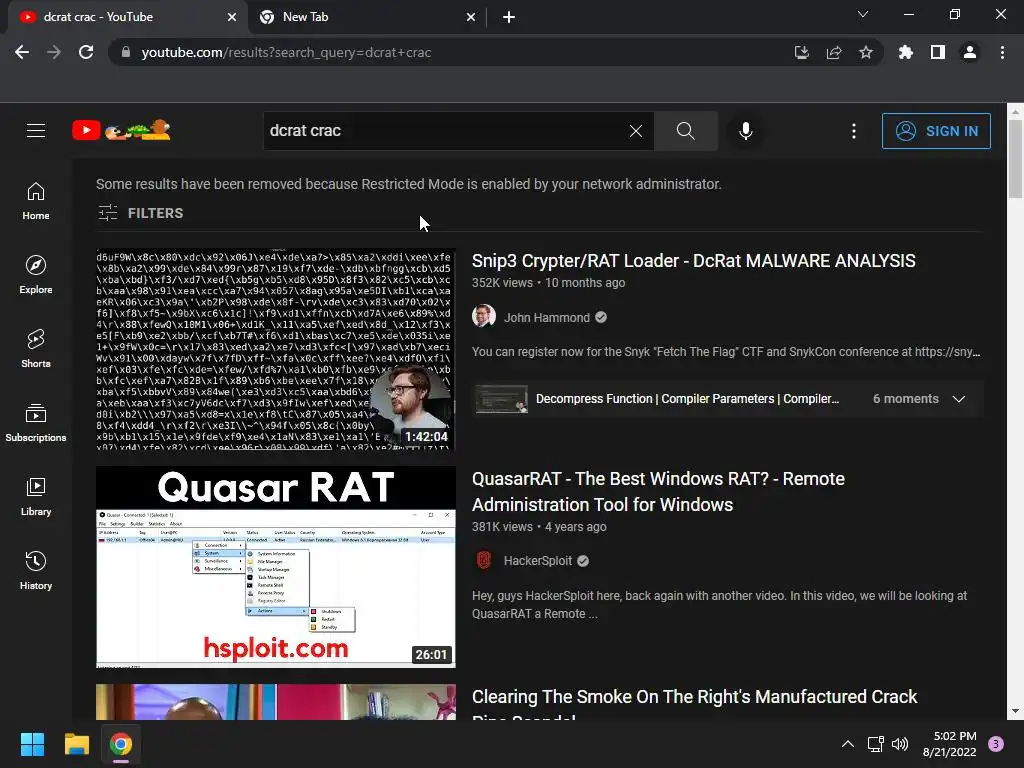Open the search FILTERS options
The width and height of the screenshot is (1024, 768).
(140, 213)
